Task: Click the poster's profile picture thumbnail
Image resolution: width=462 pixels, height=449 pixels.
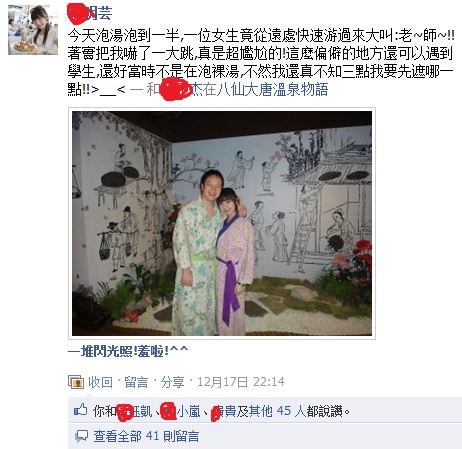Action: [33, 30]
